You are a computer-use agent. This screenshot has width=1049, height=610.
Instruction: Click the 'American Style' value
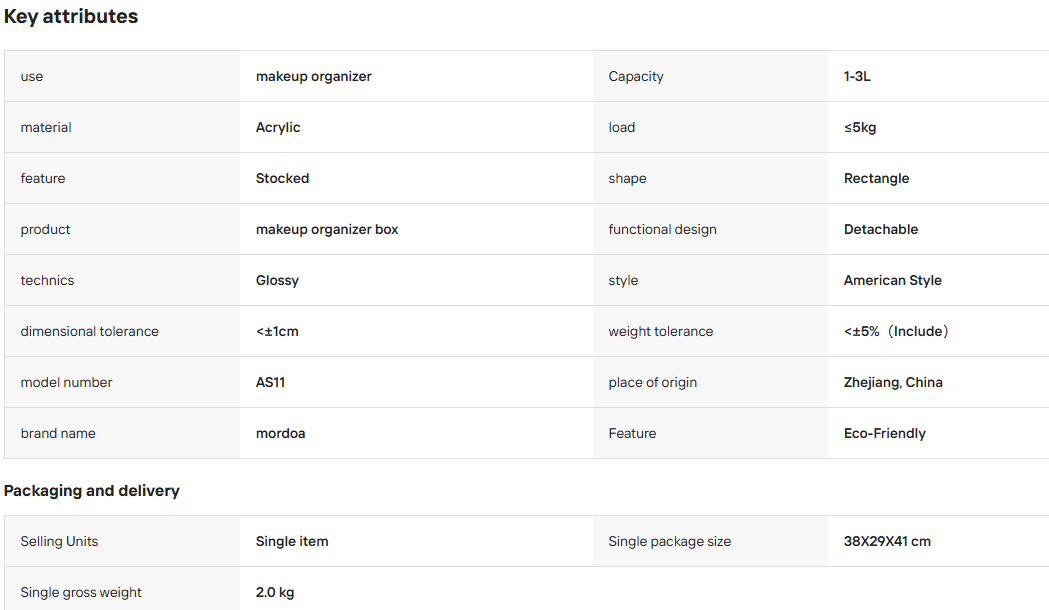[892, 280]
